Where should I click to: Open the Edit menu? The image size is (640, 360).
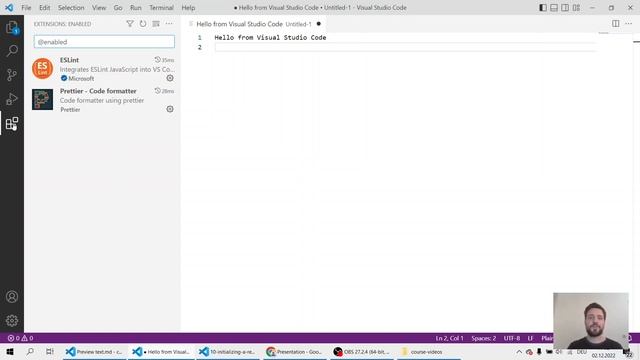44,8
